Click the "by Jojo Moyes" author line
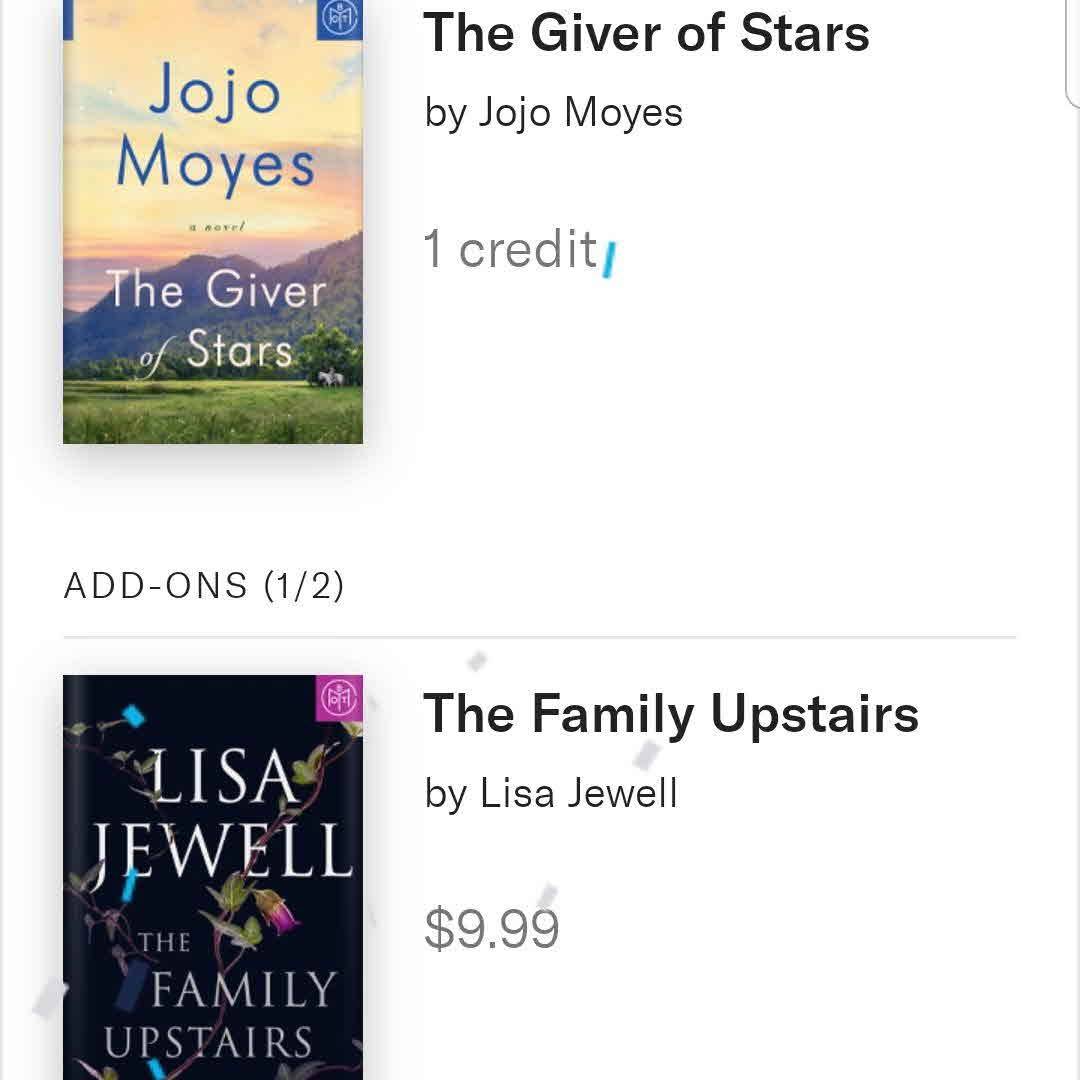1080x1080 pixels. click(553, 112)
